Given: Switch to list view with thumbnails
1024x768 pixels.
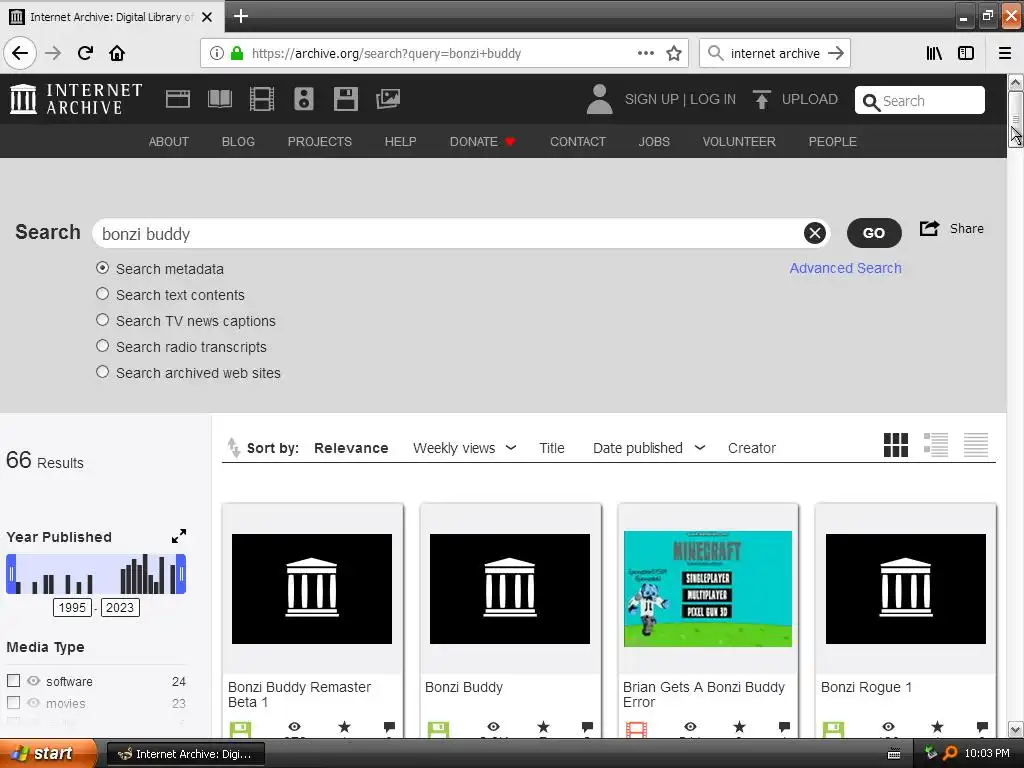Looking at the screenshot, I should (936, 445).
